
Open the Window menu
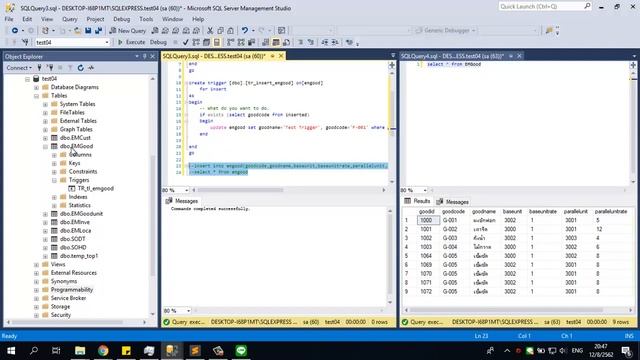point(173,19)
